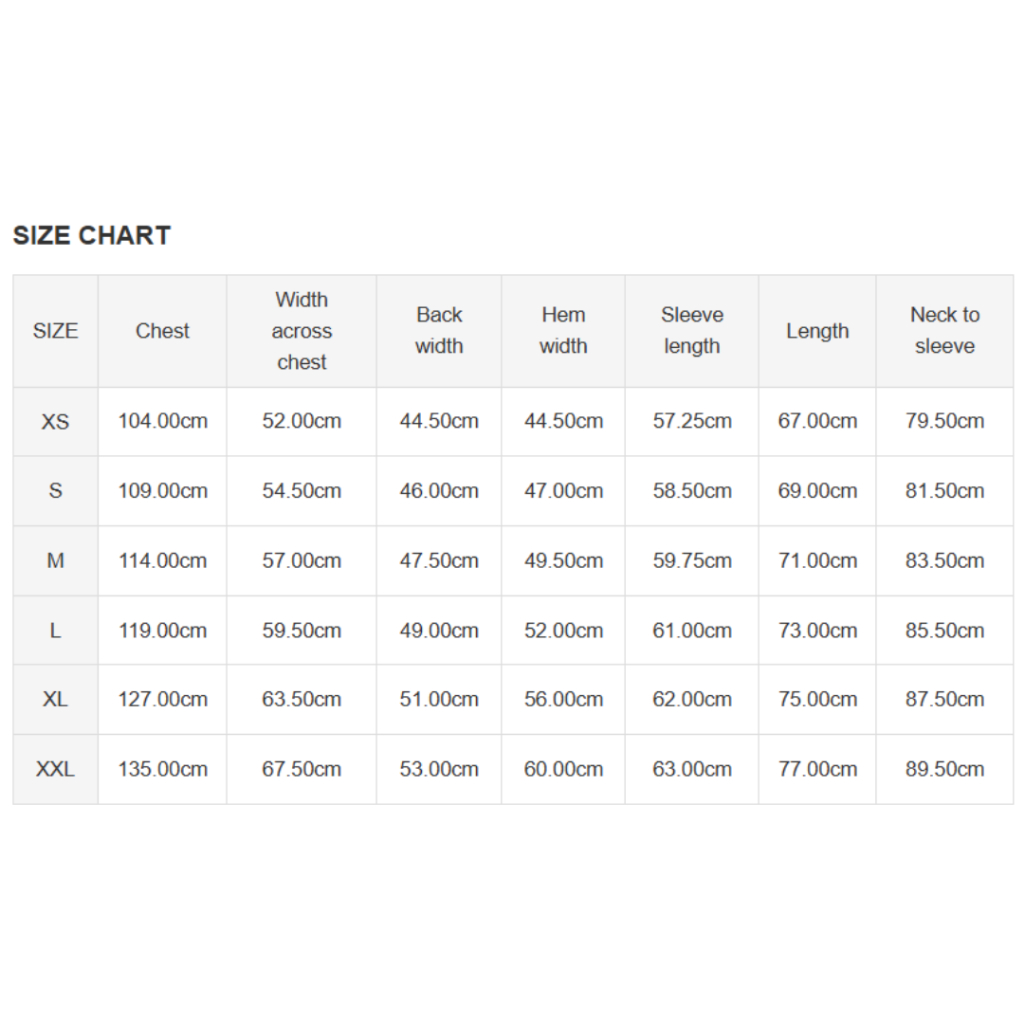1024x1024 pixels.
Task: Select the Chest column header
Action: (x=162, y=331)
